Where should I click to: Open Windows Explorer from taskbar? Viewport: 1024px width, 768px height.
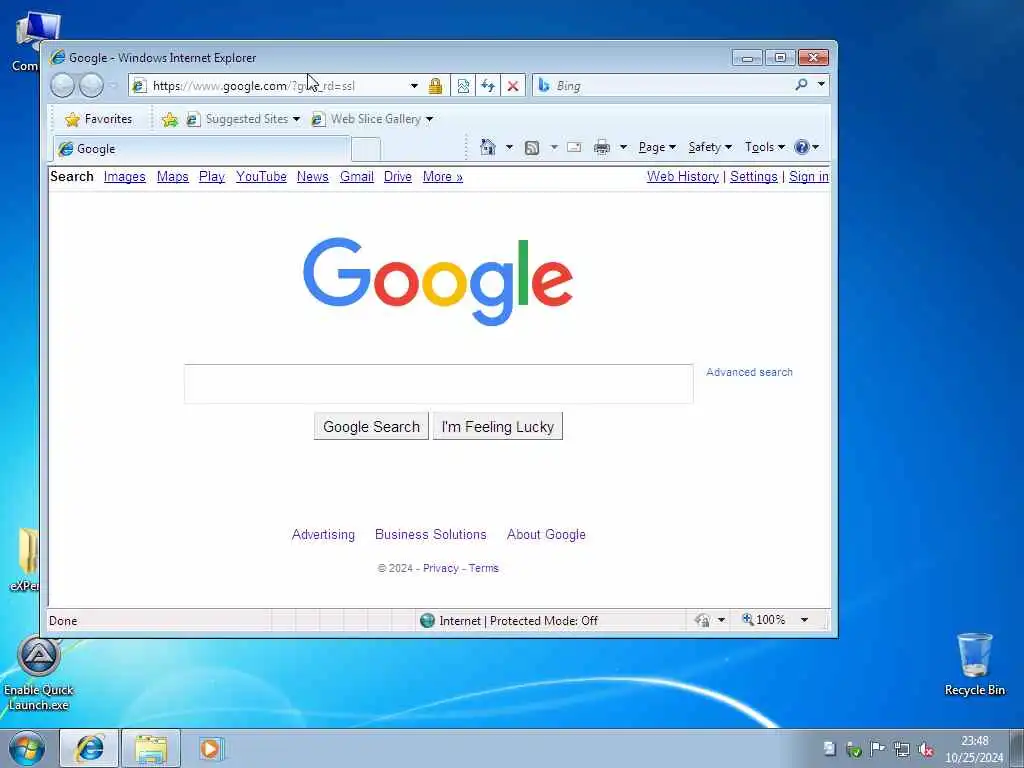151,748
